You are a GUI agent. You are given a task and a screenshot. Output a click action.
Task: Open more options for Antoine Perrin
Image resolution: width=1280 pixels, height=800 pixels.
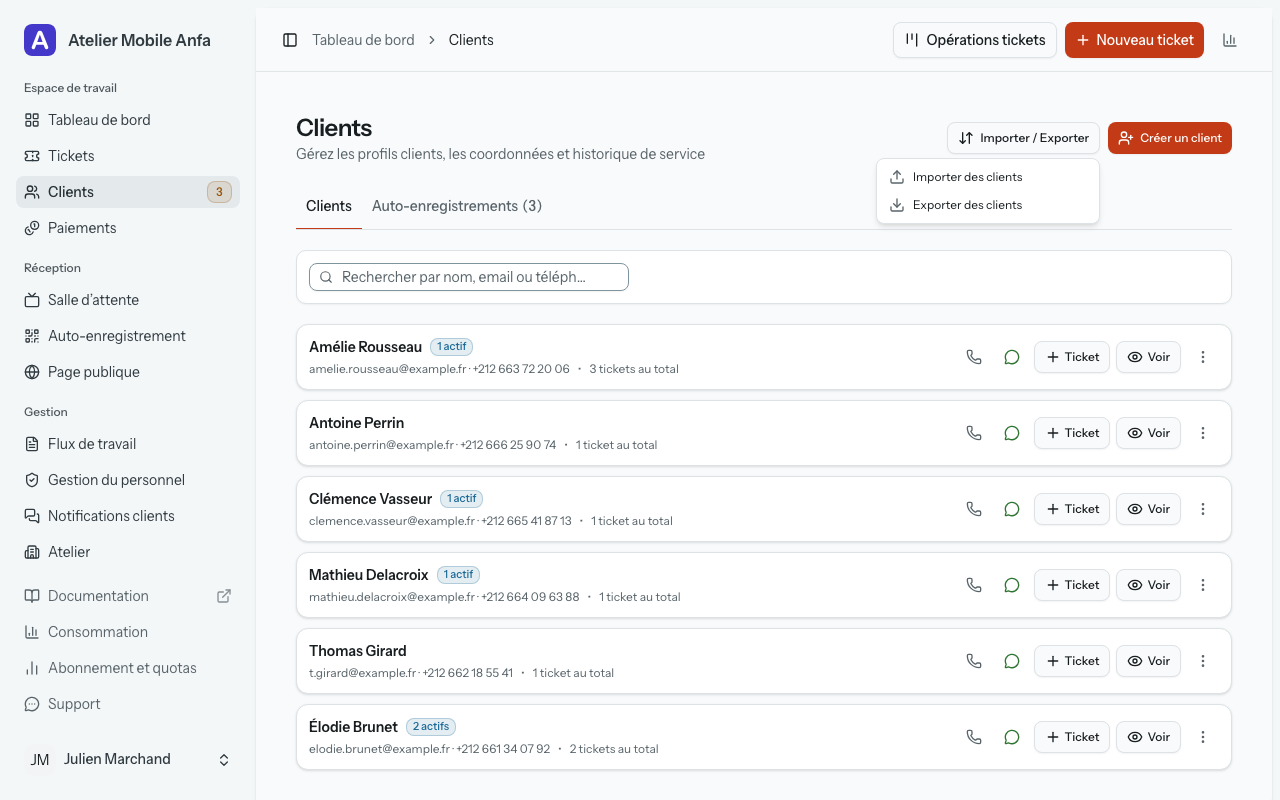(1203, 433)
